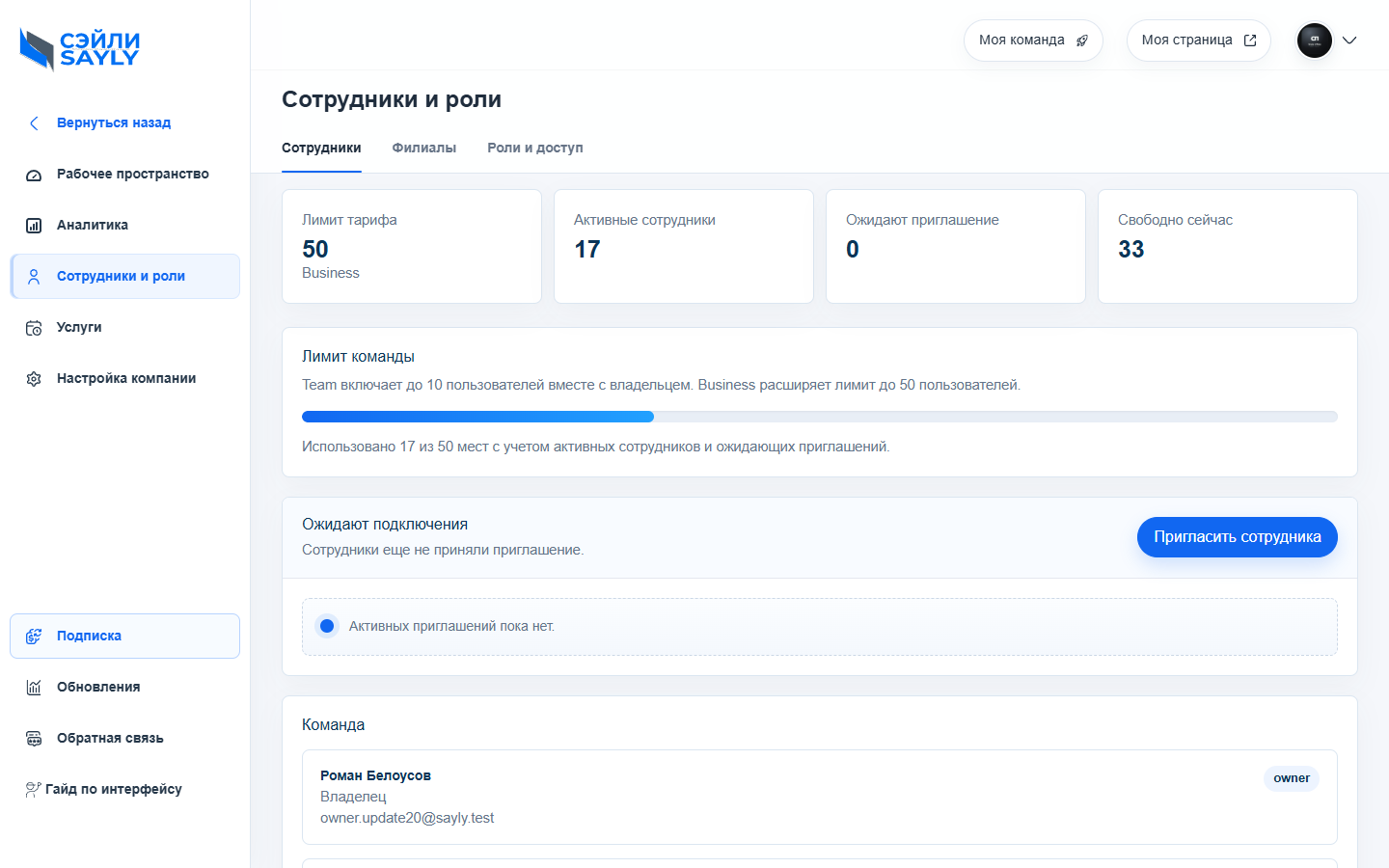
Task: Open Моя страница button
Action: pyautogui.click(x=1199, y=41)
